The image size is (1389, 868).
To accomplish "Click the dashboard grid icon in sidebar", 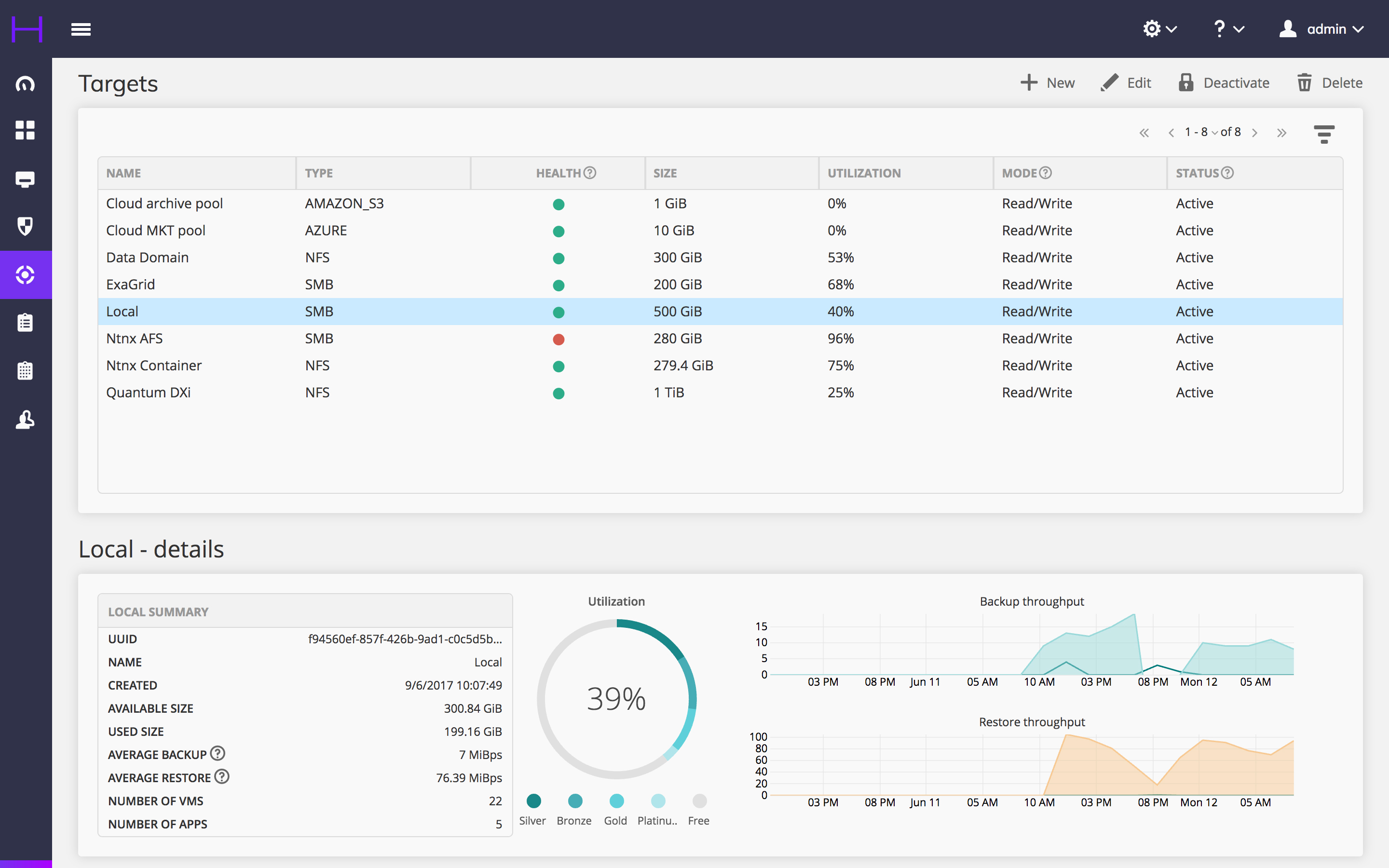I will tap(25, 130).
